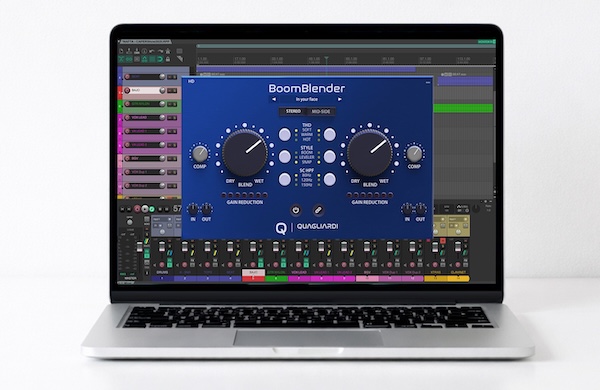The height and width of the screenshot is (390, 600).
Task: Toggle the item grouping toolbar icon
Action: 129,59
